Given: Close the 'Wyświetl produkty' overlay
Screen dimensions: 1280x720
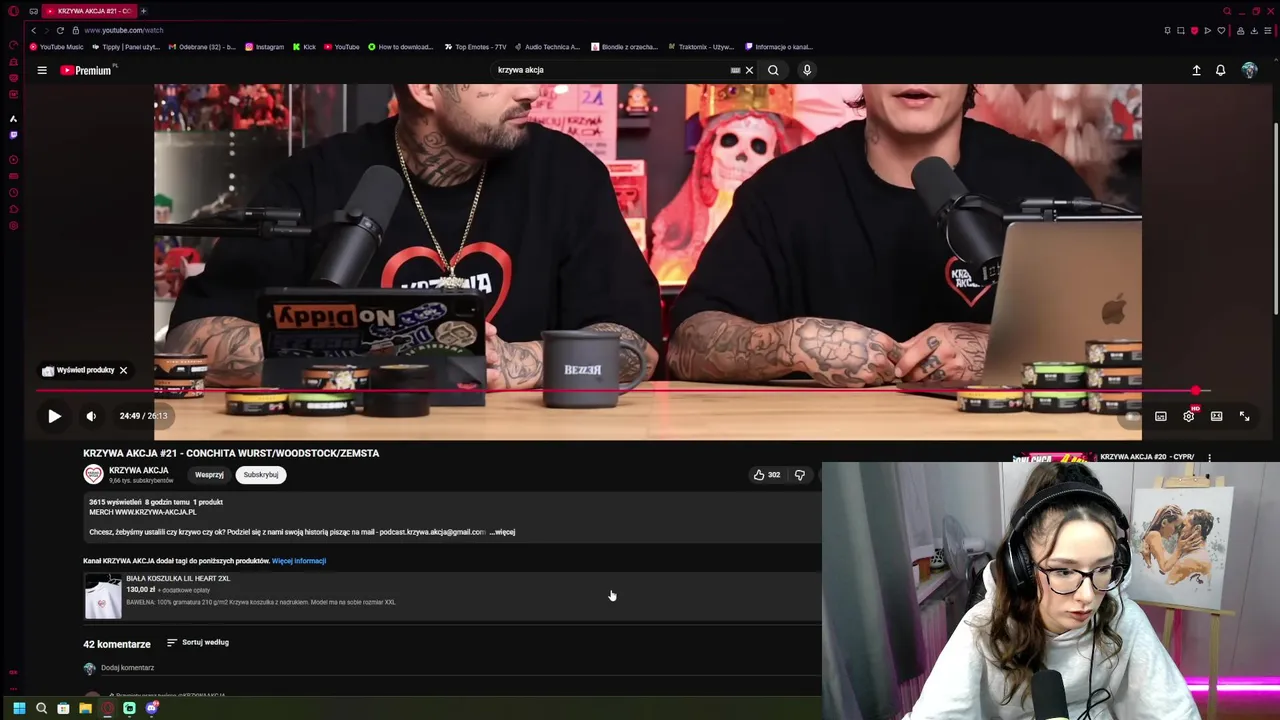Looking at the screenshot, I should click(123, 370).
